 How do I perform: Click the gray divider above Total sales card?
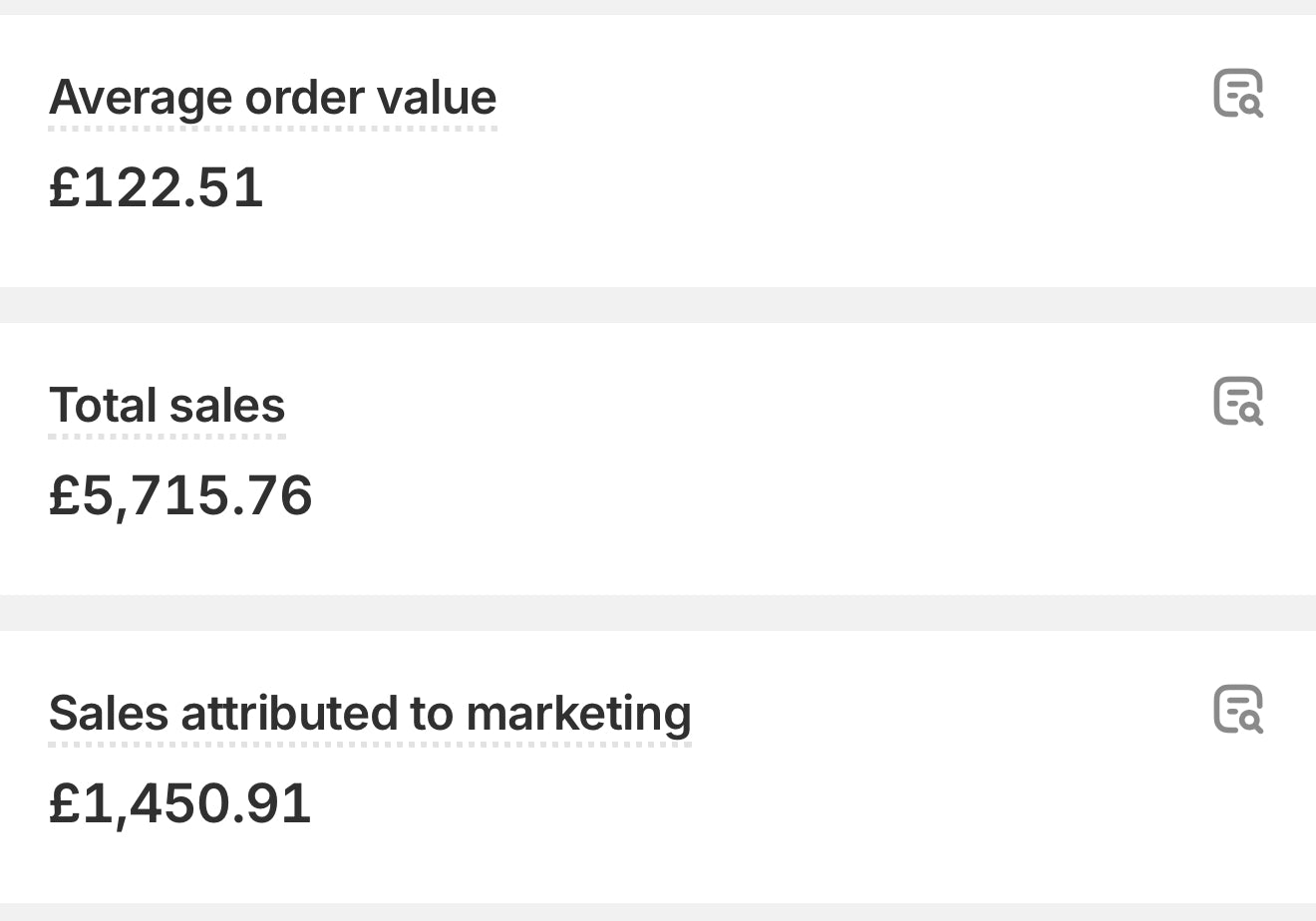(658, 305)
